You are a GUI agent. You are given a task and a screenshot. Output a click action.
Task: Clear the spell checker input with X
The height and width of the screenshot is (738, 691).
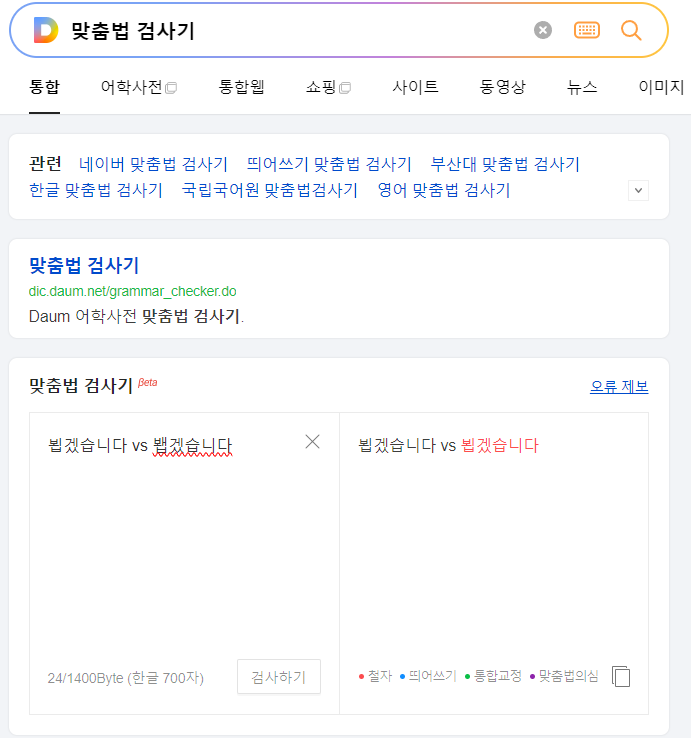click(312, 442)
